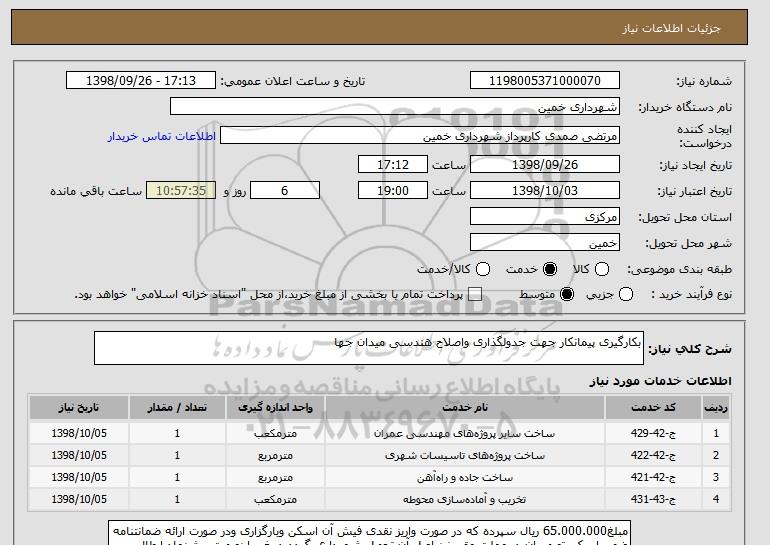Tick the Islamic treasury bonds payment checkbox
This screenshot has width=770, height=545.
pyautogui.click(x=475, y=295)
